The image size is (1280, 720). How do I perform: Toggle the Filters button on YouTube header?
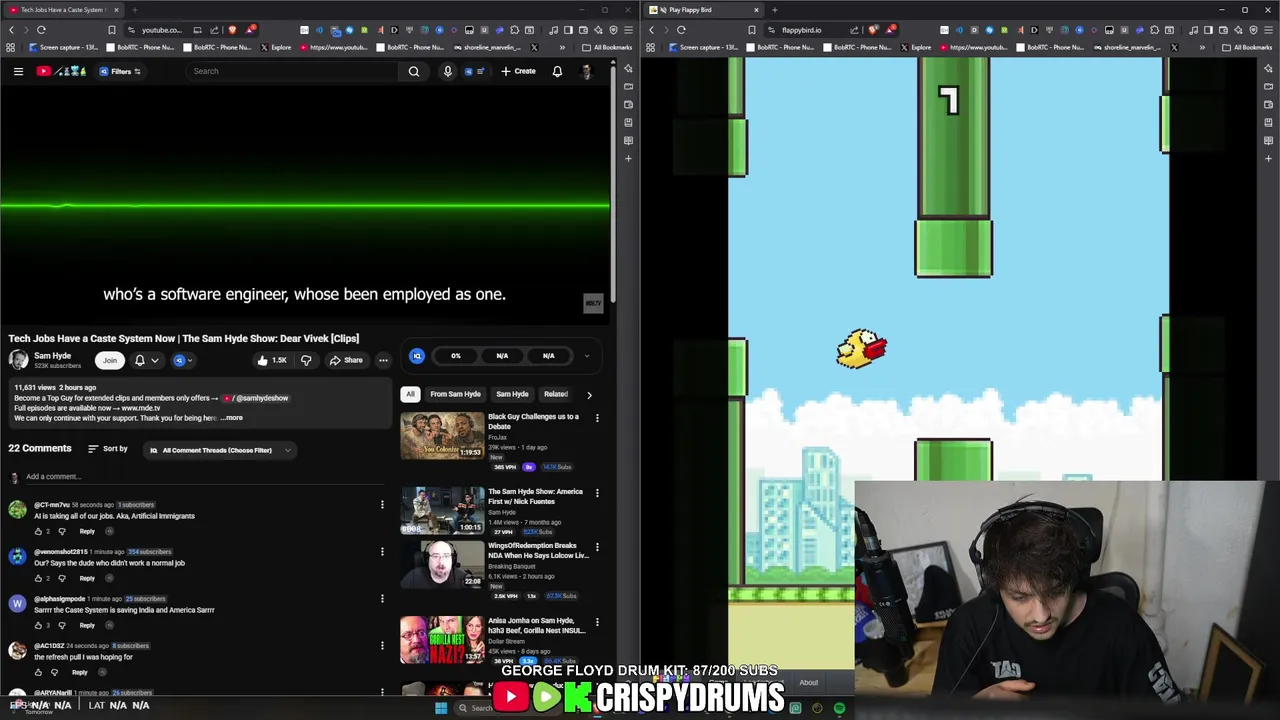click(120, 71)
